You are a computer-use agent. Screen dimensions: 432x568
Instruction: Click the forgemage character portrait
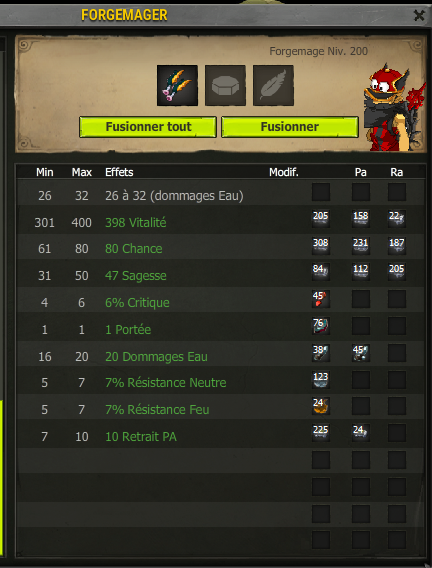[x=394, y=108]
